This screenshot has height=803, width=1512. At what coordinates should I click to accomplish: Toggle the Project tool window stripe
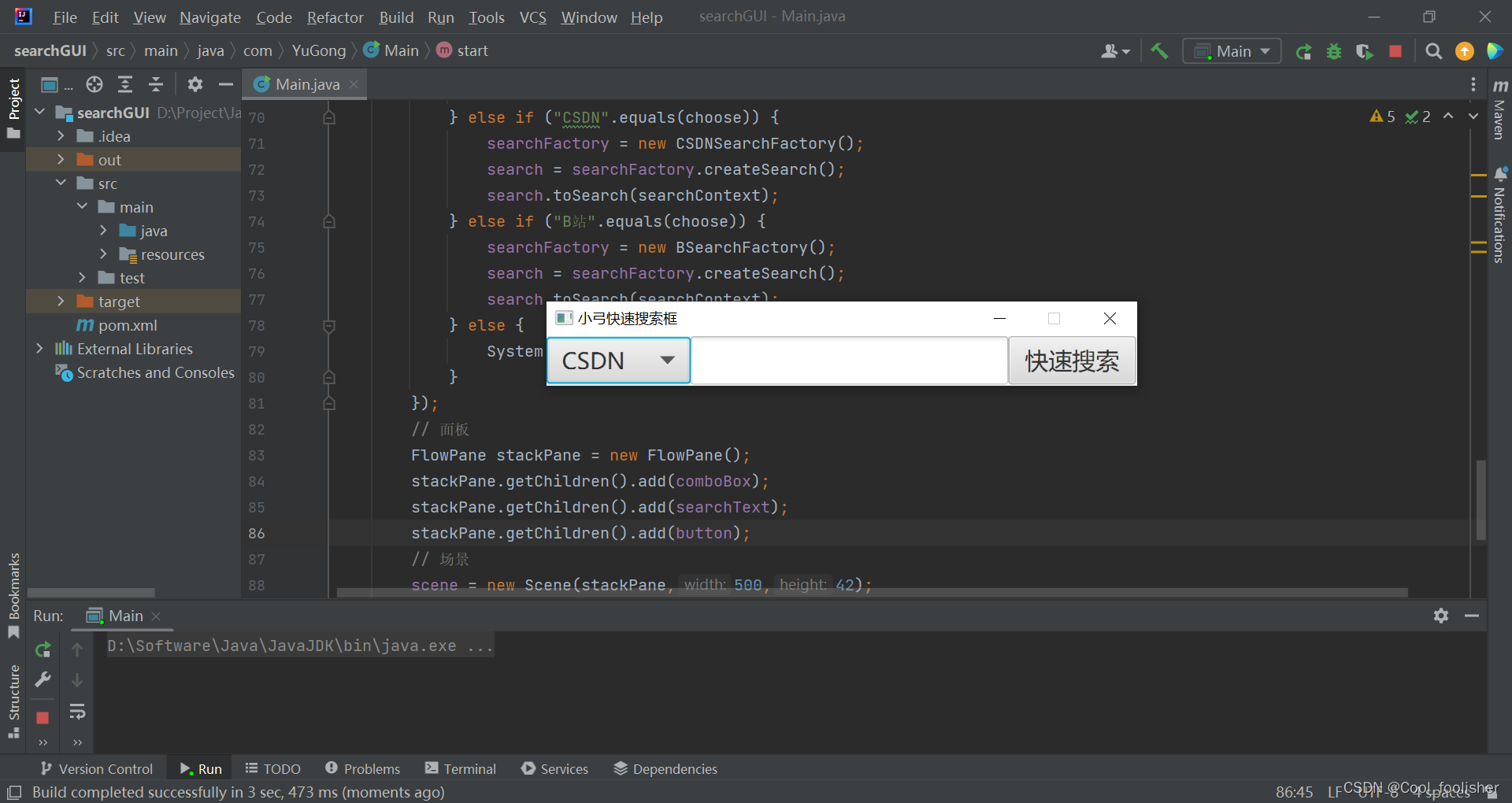point(13,109)
